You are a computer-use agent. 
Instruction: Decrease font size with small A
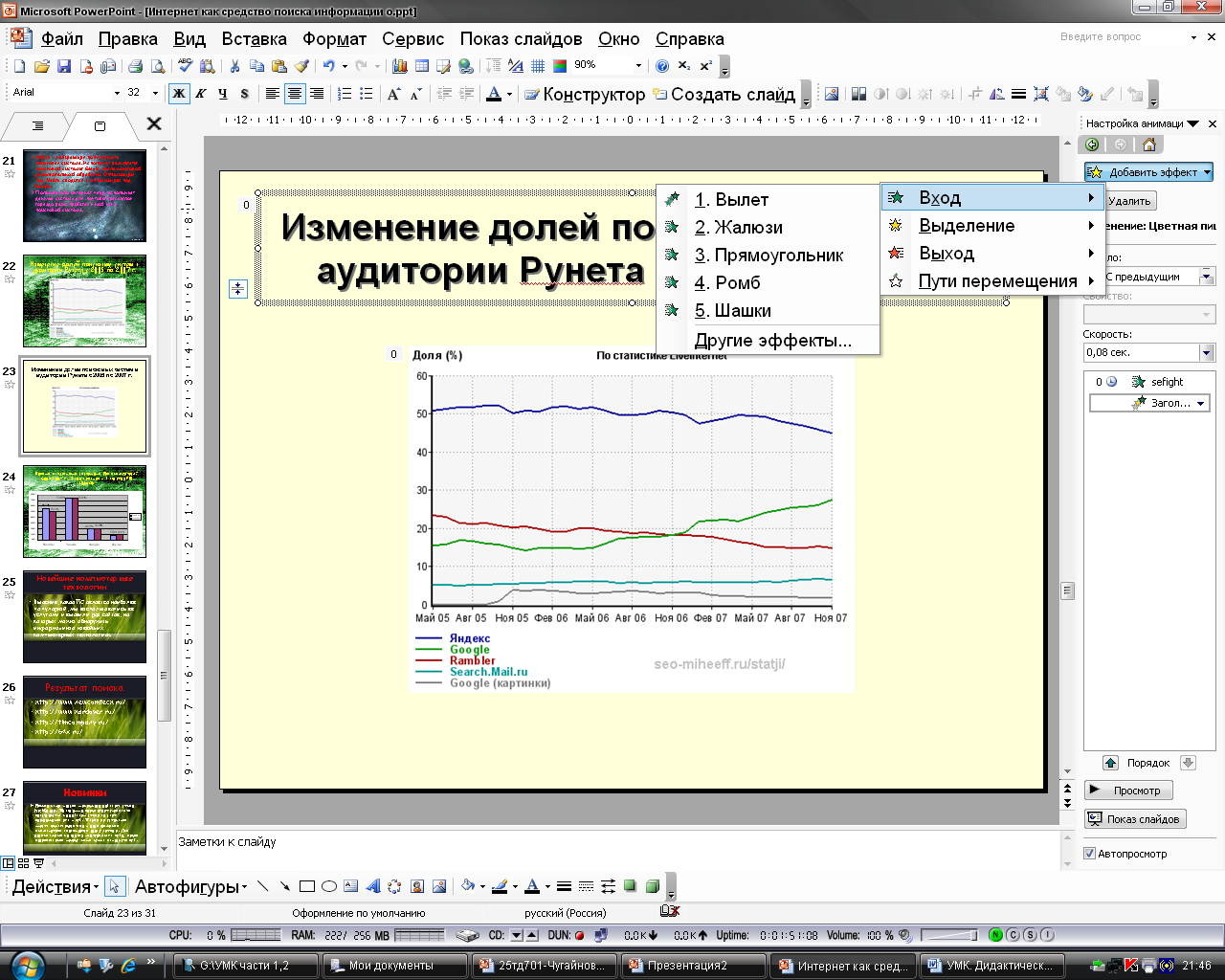(415, 94)
